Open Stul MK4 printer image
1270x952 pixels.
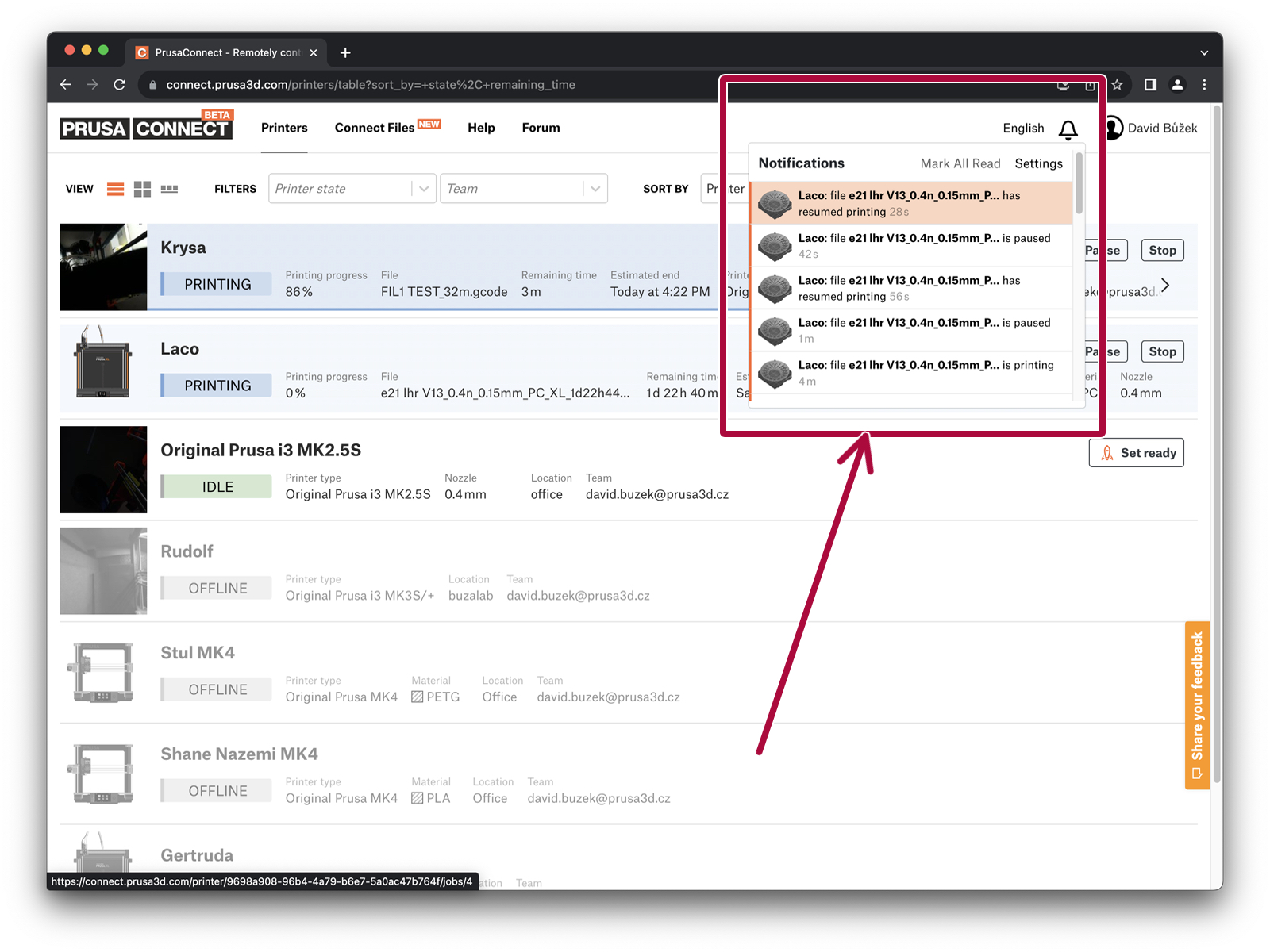(102, 673)
